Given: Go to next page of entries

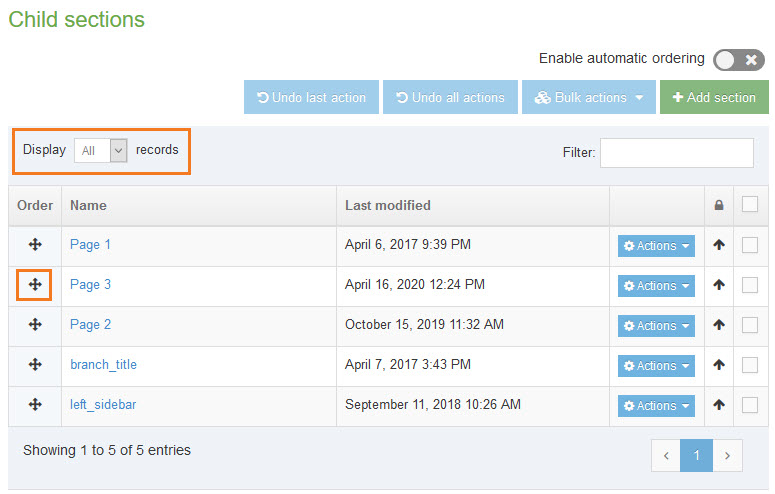Looking at the screenshot, I should [727, 455].
